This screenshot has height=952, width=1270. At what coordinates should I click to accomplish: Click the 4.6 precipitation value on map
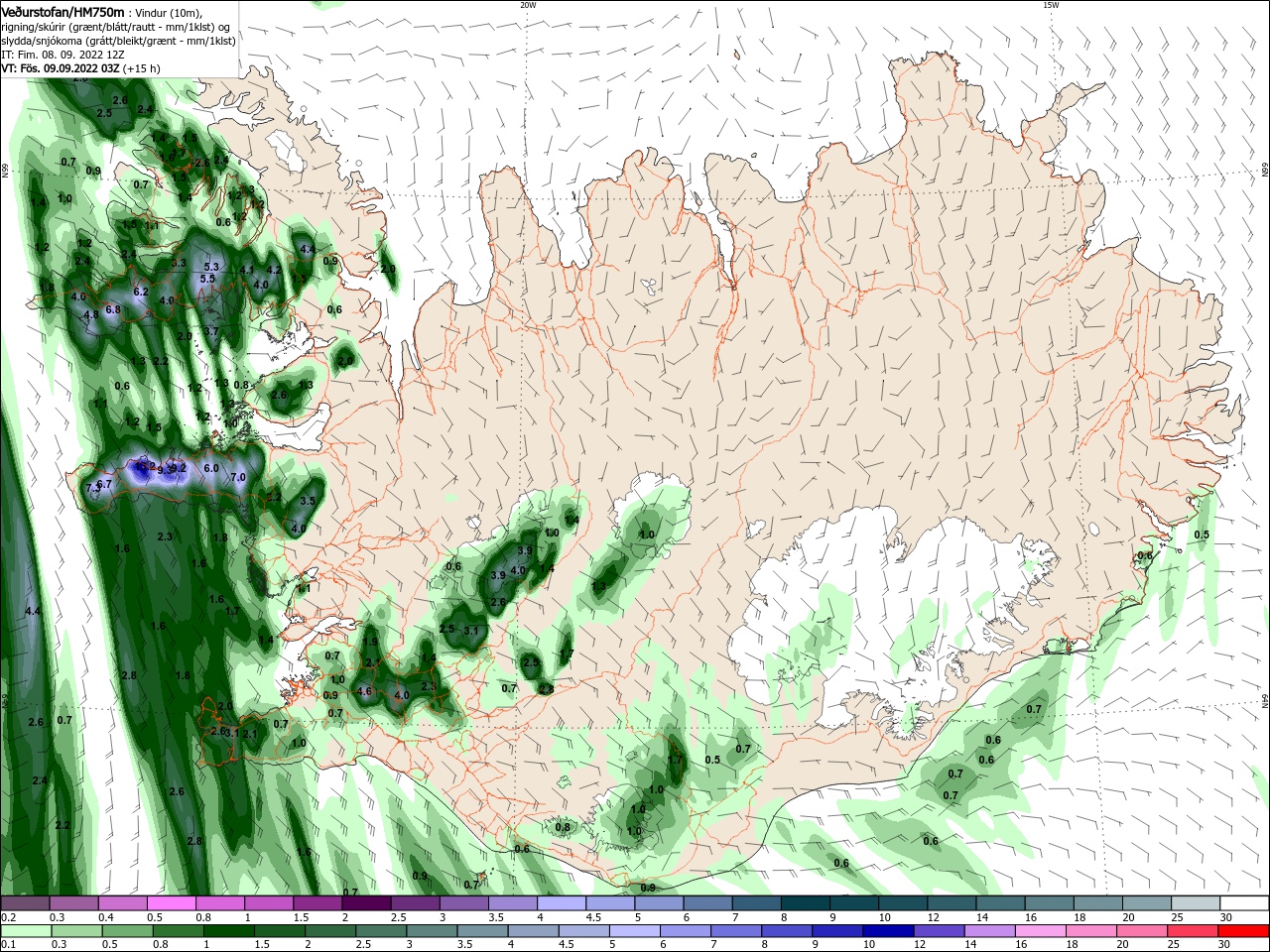pos(364,691)
